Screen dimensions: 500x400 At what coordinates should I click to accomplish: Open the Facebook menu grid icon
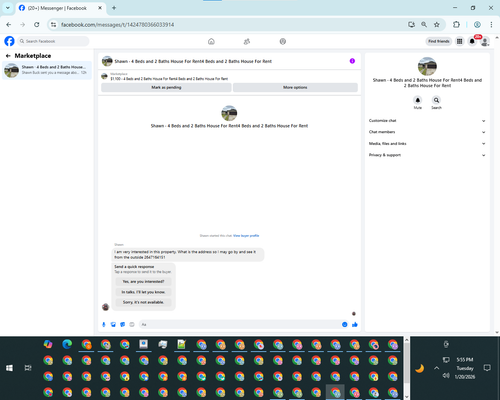[460, 41]
